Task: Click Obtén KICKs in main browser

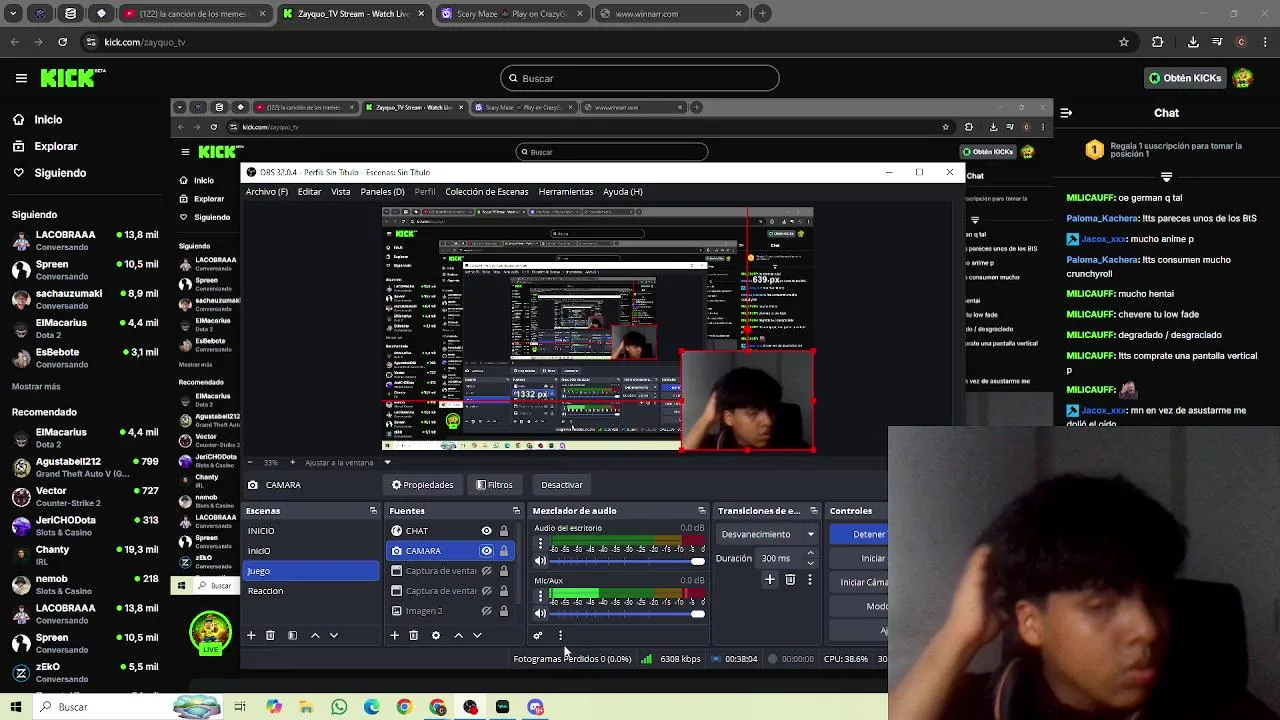Action: [x=1186, y=78]
